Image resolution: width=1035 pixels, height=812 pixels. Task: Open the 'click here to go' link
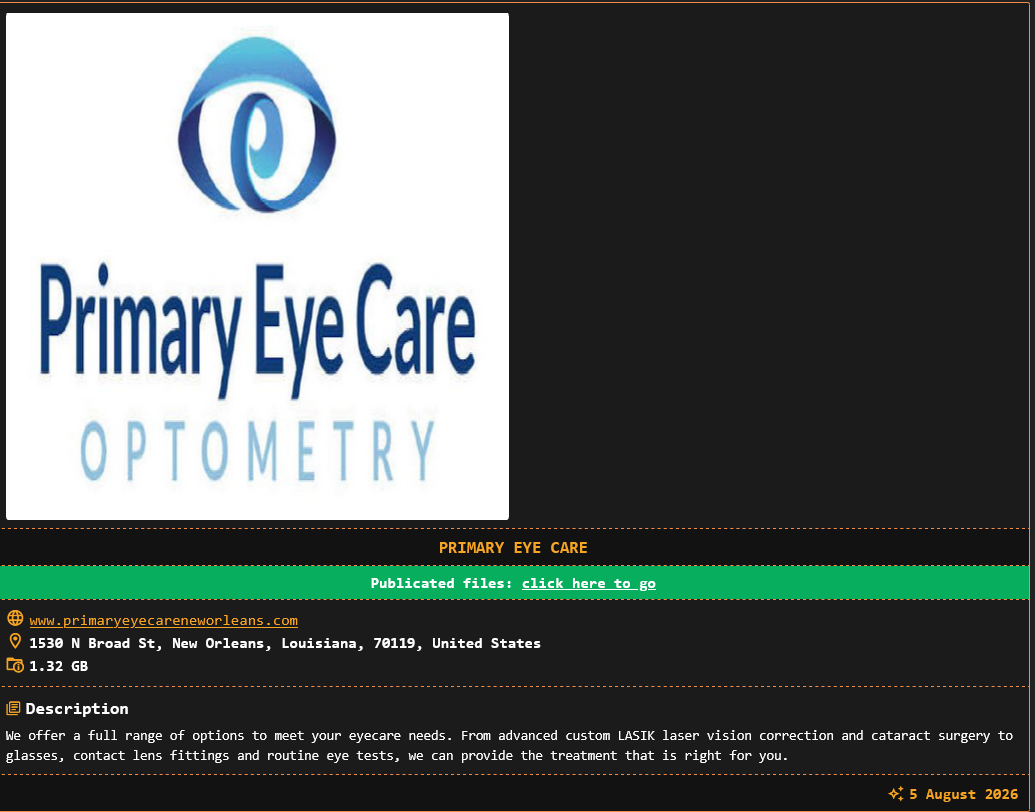[588, 584]
